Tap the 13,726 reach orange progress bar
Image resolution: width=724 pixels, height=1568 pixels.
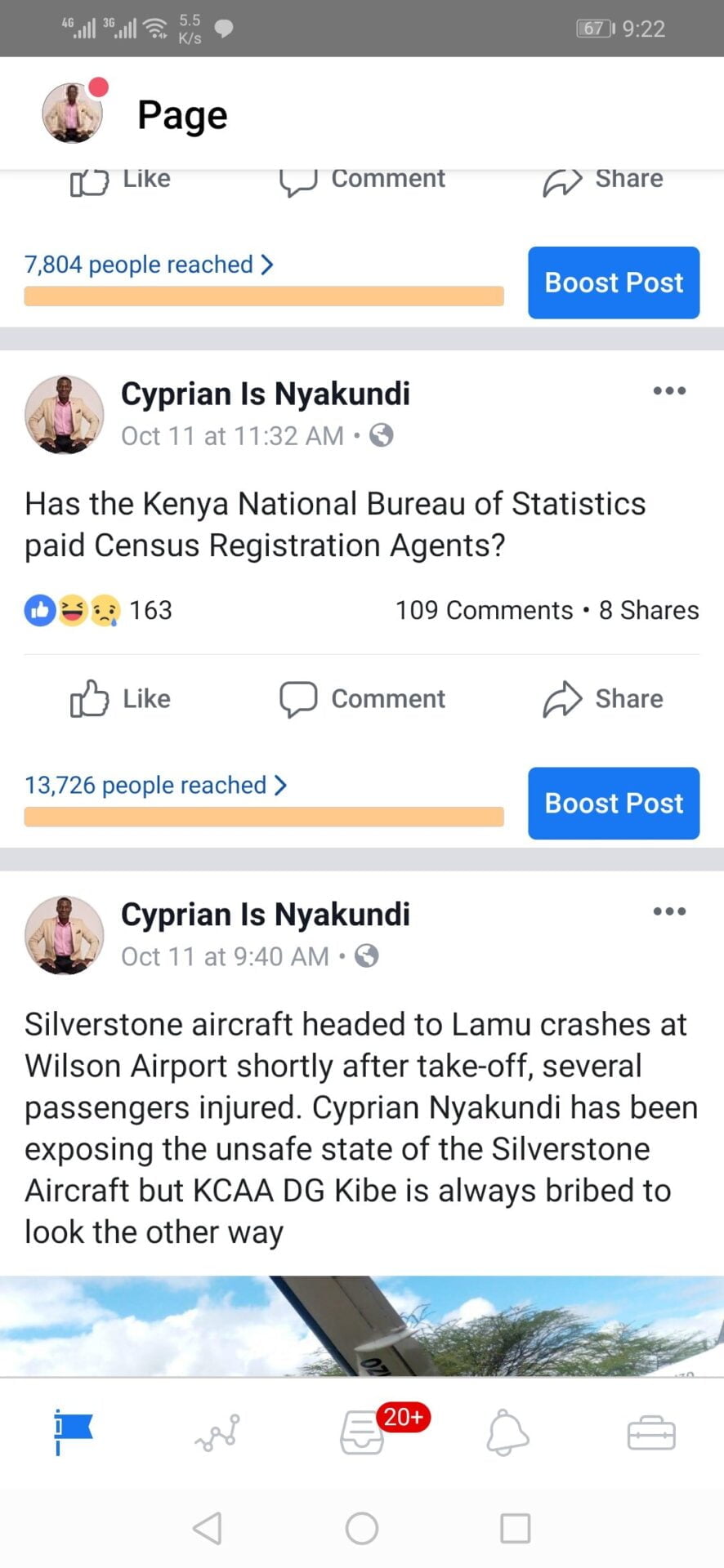[263, 817]
